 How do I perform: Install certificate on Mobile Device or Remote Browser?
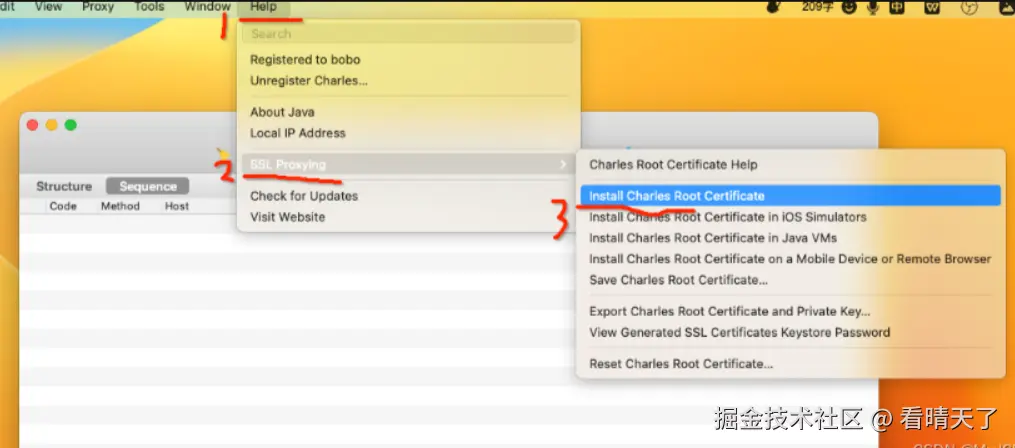coord(790,259)
